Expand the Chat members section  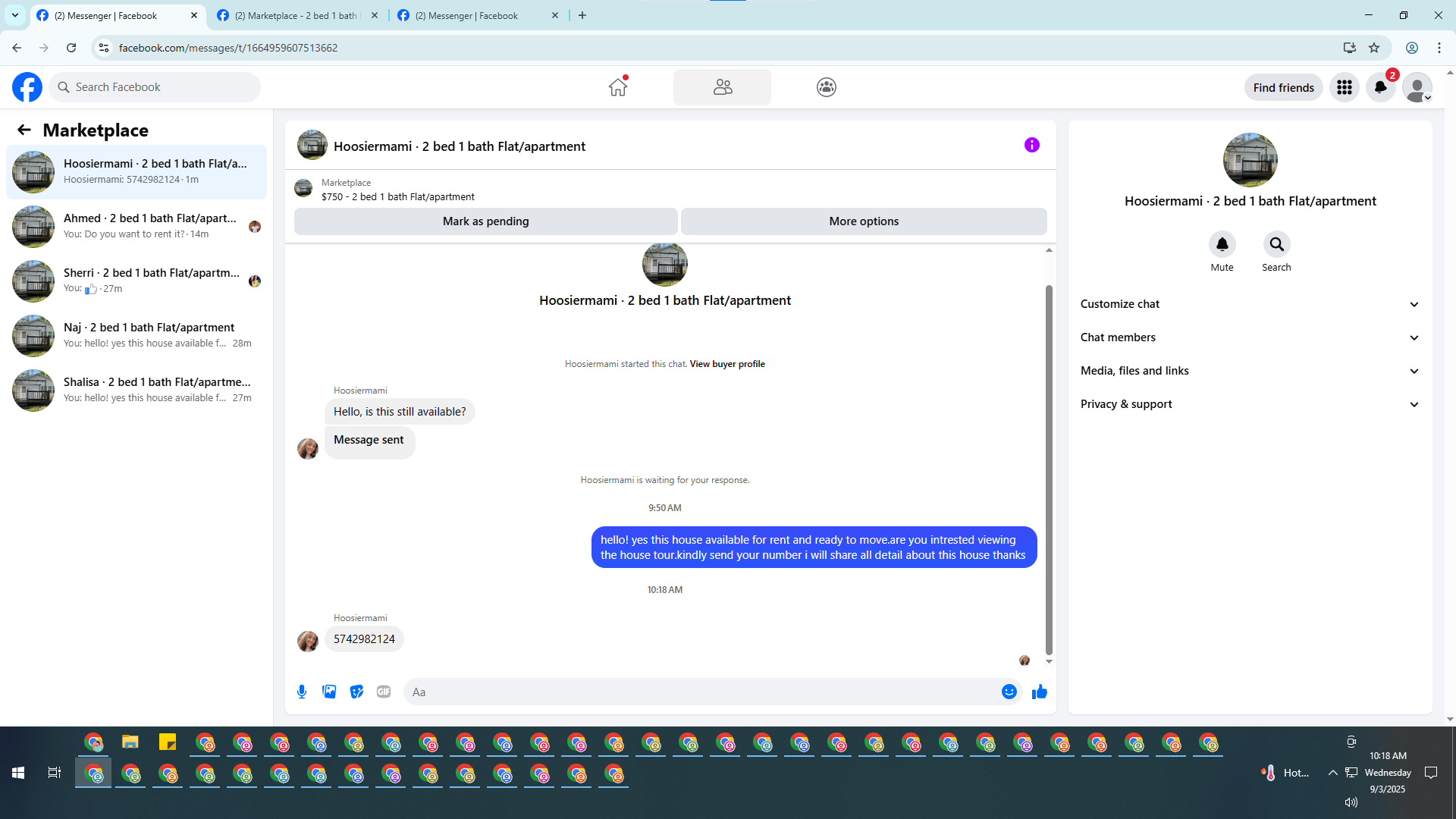coord(1250,337)
